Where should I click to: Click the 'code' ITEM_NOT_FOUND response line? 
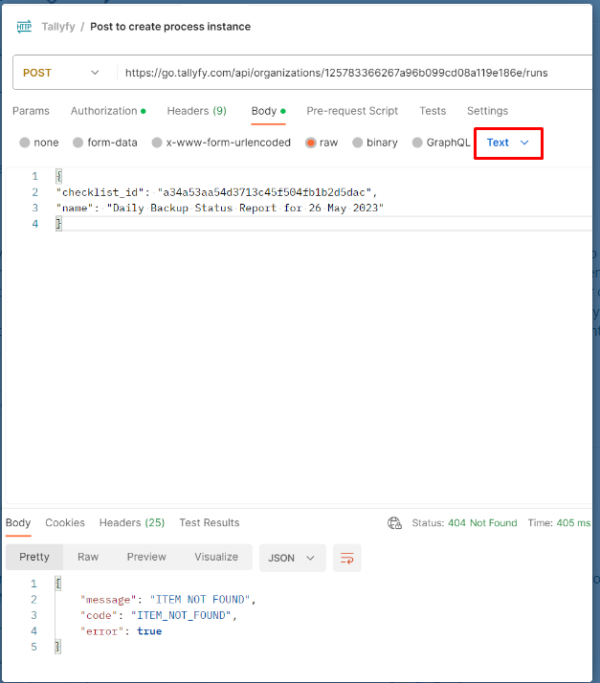[159, 615]
